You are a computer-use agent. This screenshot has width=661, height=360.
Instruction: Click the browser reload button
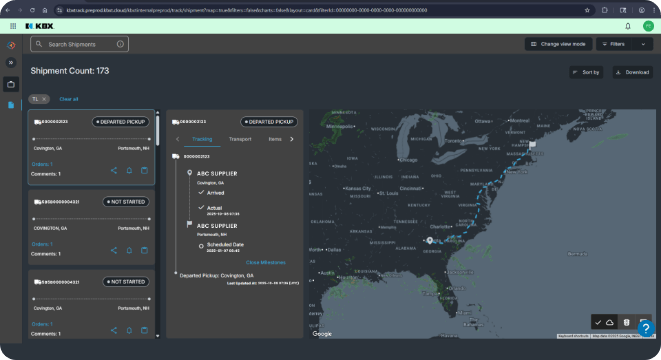tap(32, 10)
